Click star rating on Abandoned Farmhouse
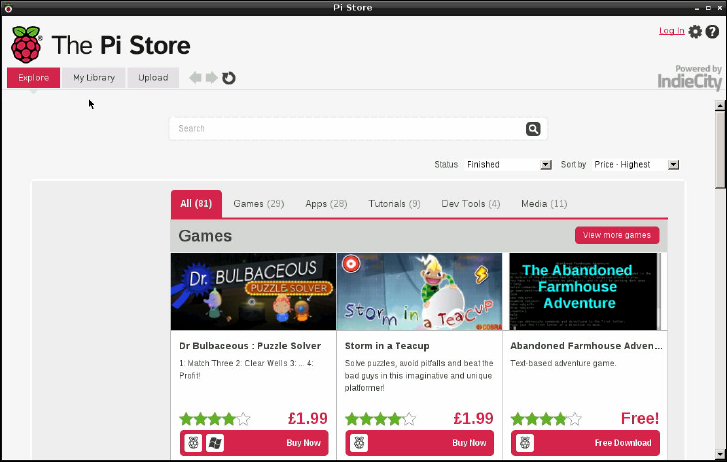 (546, 419)
